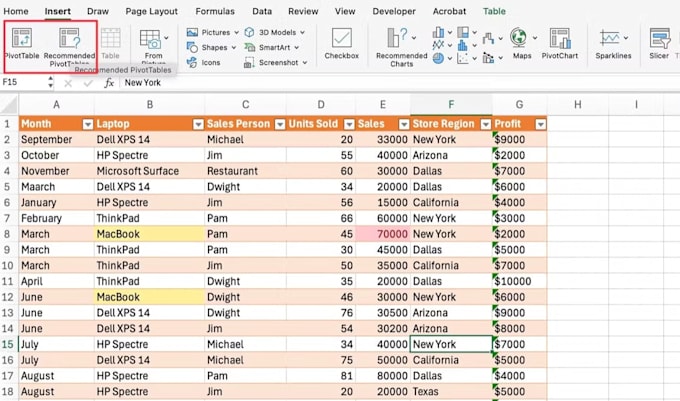Select column H header
The height and width of the screenshot is (401, 680).
pos(577,104)
